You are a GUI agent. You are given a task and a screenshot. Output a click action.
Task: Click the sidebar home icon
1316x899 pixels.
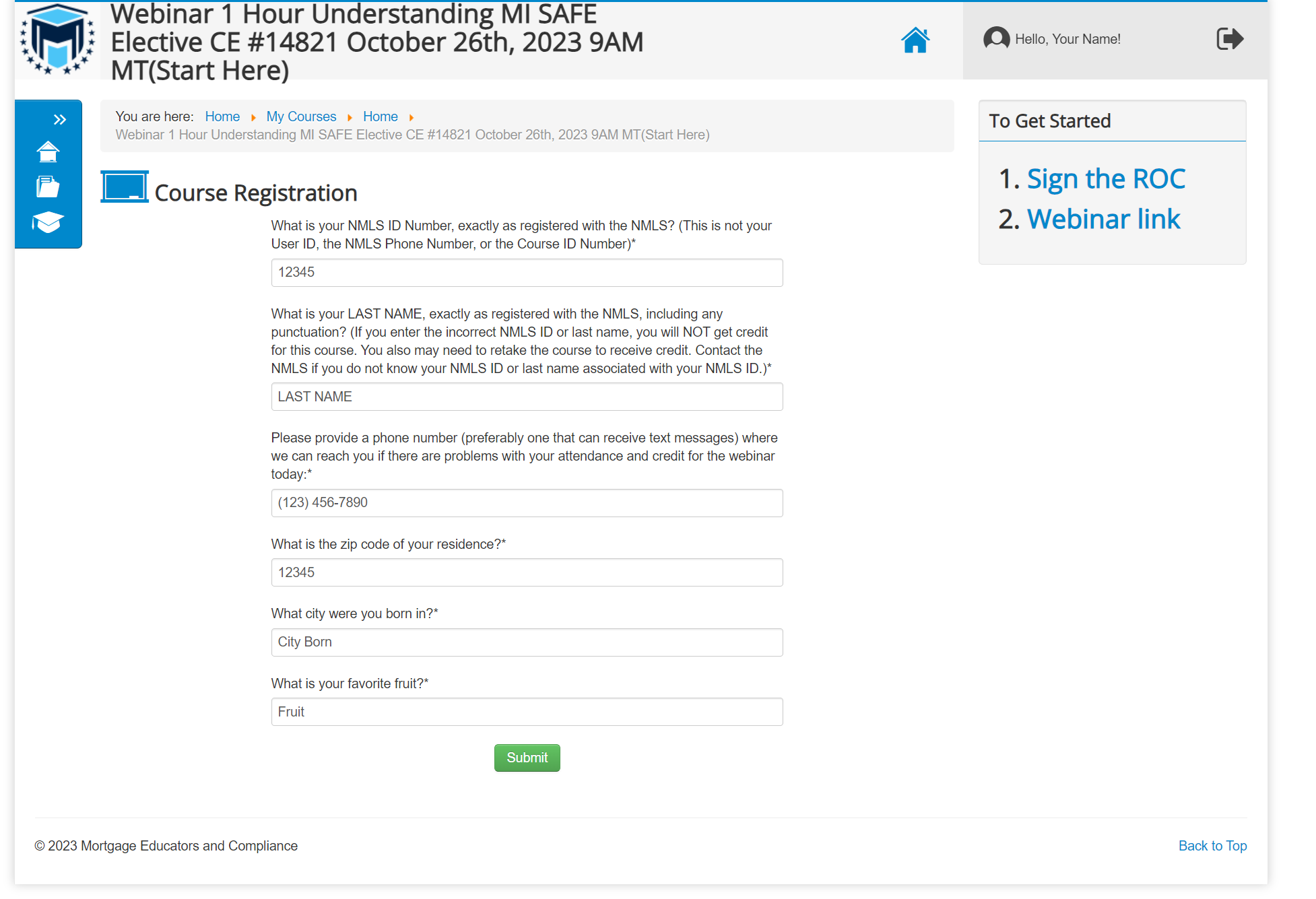click(x=48, y=152)
